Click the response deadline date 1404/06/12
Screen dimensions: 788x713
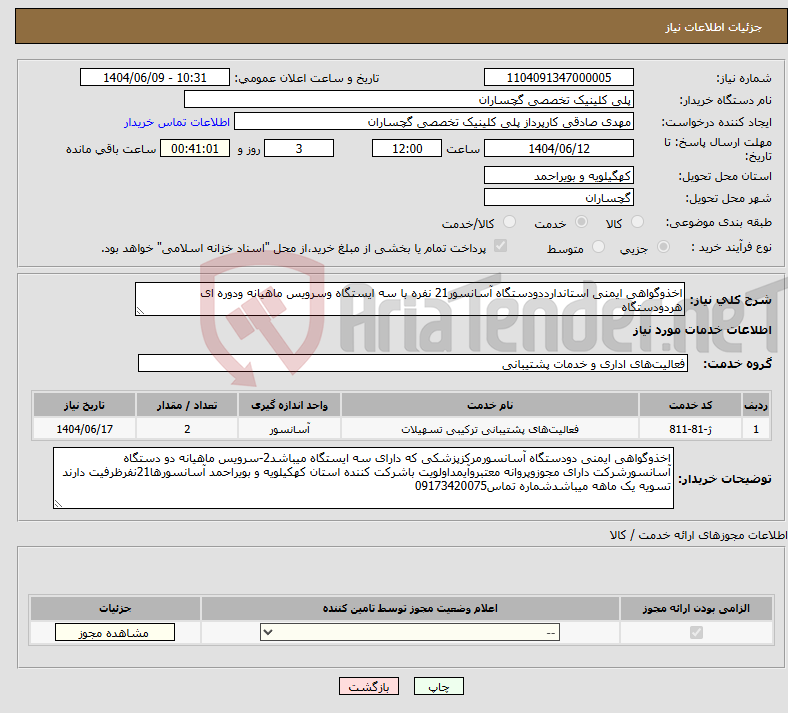pyautogui.click(x=559, y=149)
